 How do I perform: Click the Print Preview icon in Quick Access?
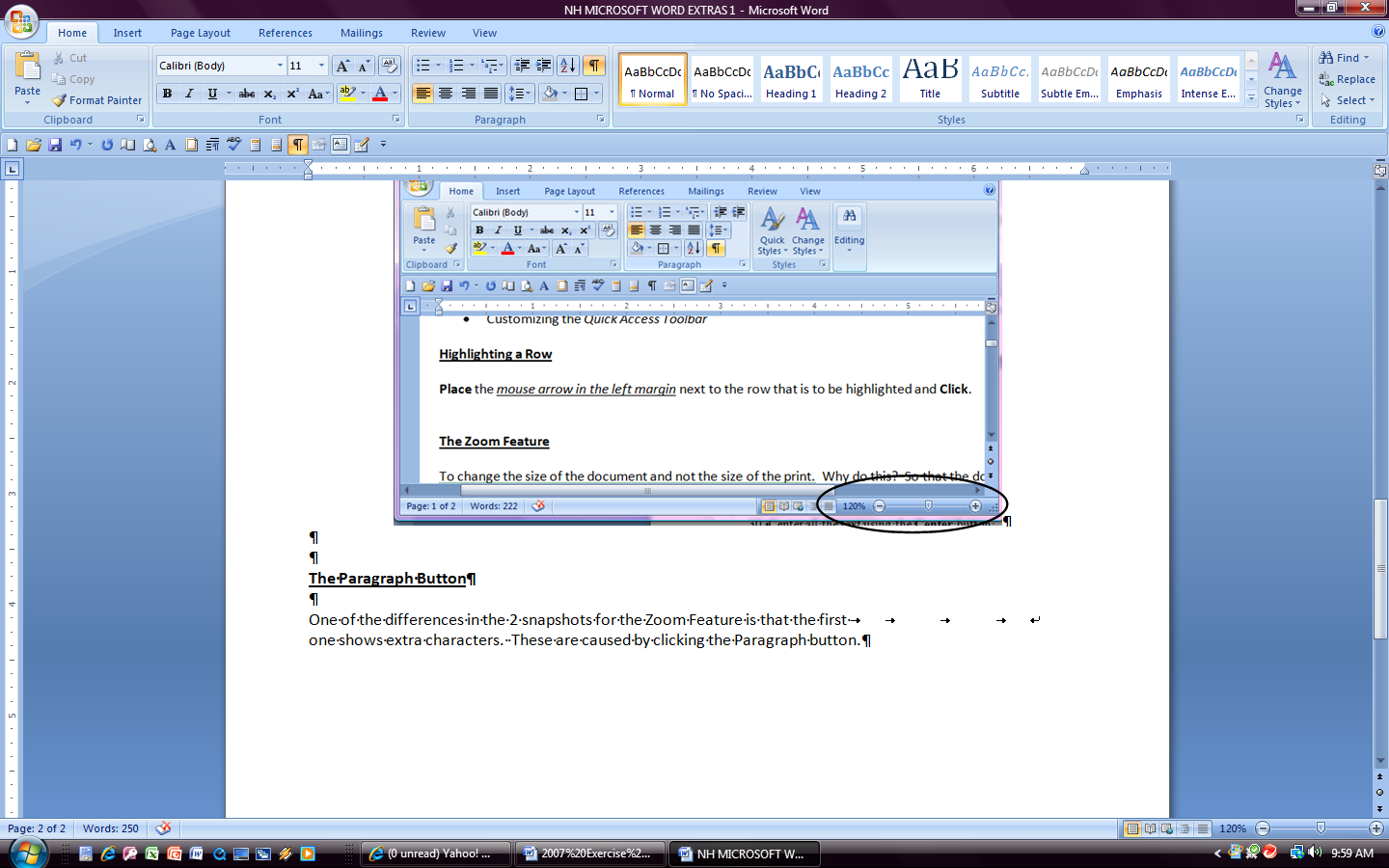[150, 145]
